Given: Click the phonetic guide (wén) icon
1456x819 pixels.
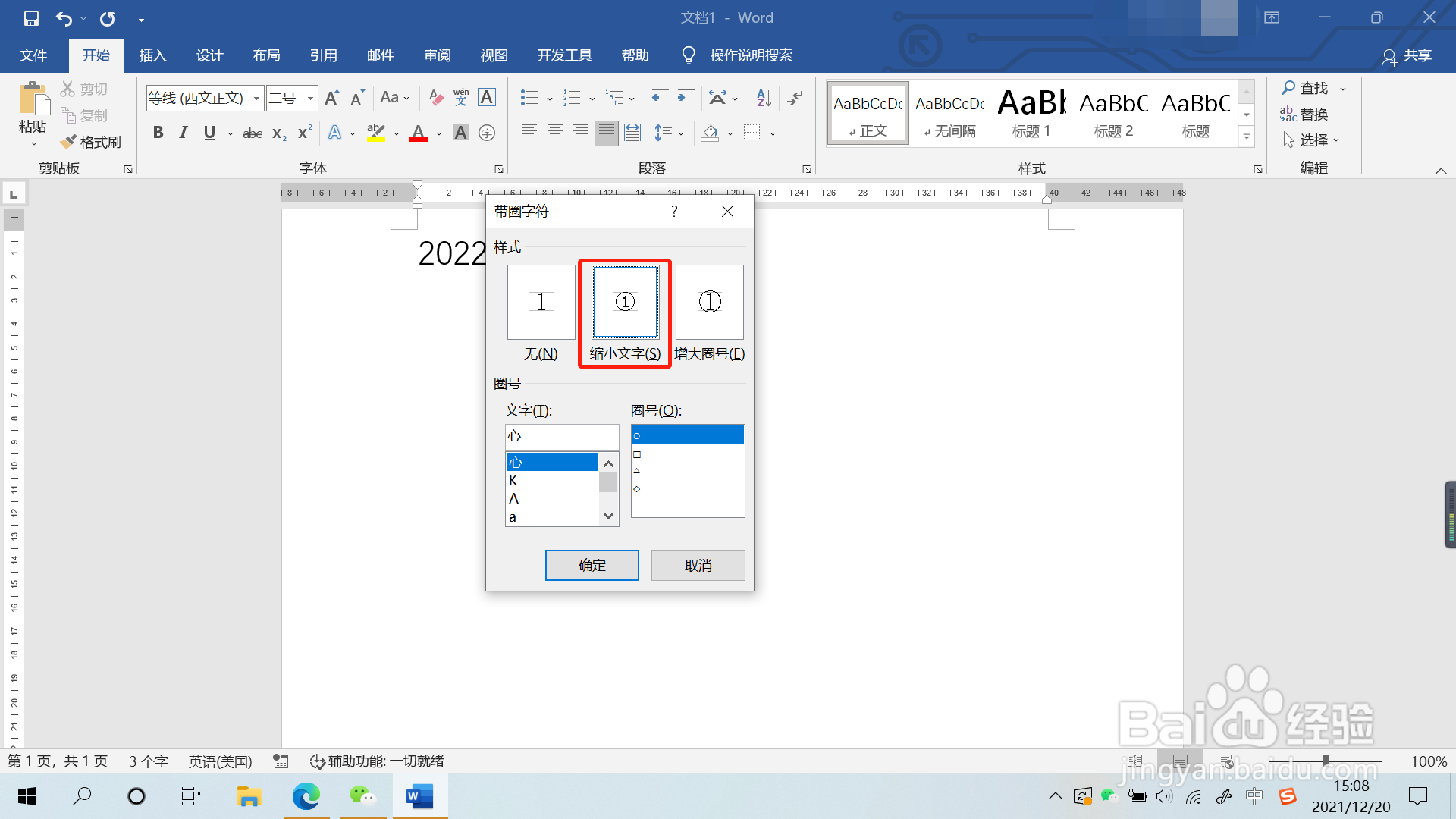Looking at the screenshot, I should 461,97.
